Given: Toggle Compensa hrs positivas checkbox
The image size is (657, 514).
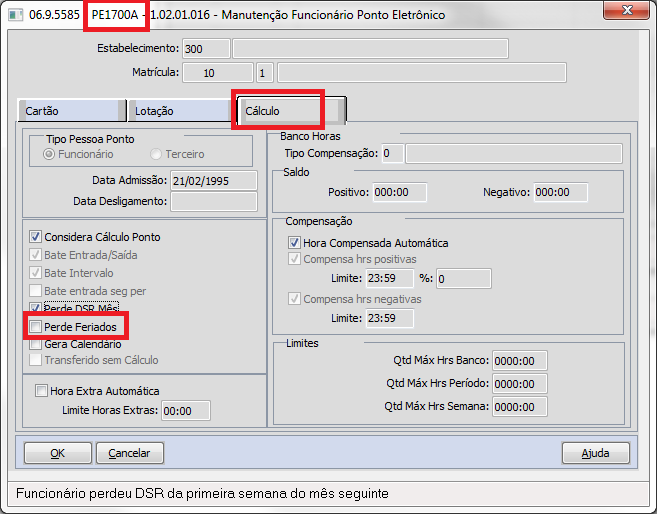Looking at the screenshot, I should [294, 259].
